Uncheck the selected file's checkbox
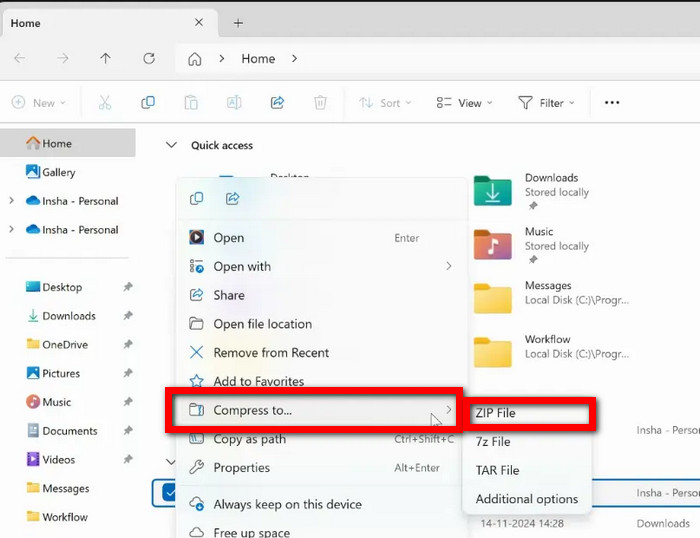Image resolution: width=700 pixels, height=538 pixels. tap(169, 493)
